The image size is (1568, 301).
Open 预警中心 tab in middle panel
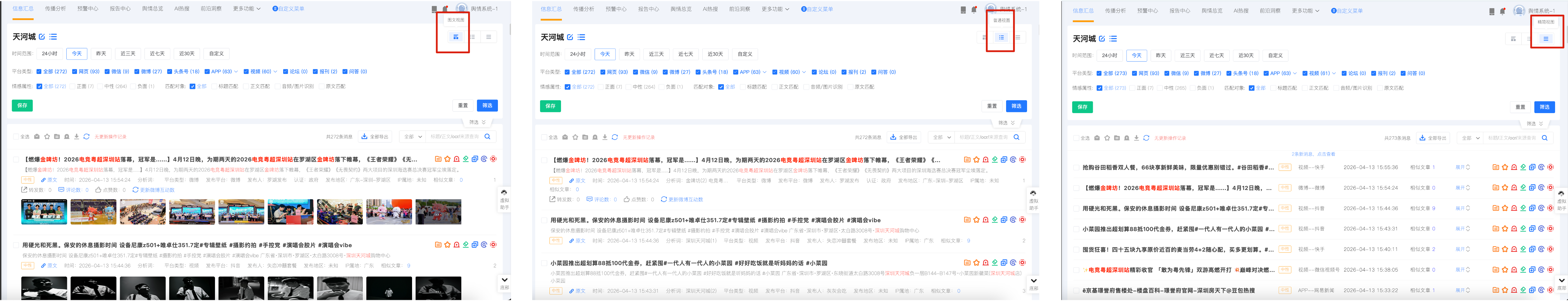pos(616,9)
